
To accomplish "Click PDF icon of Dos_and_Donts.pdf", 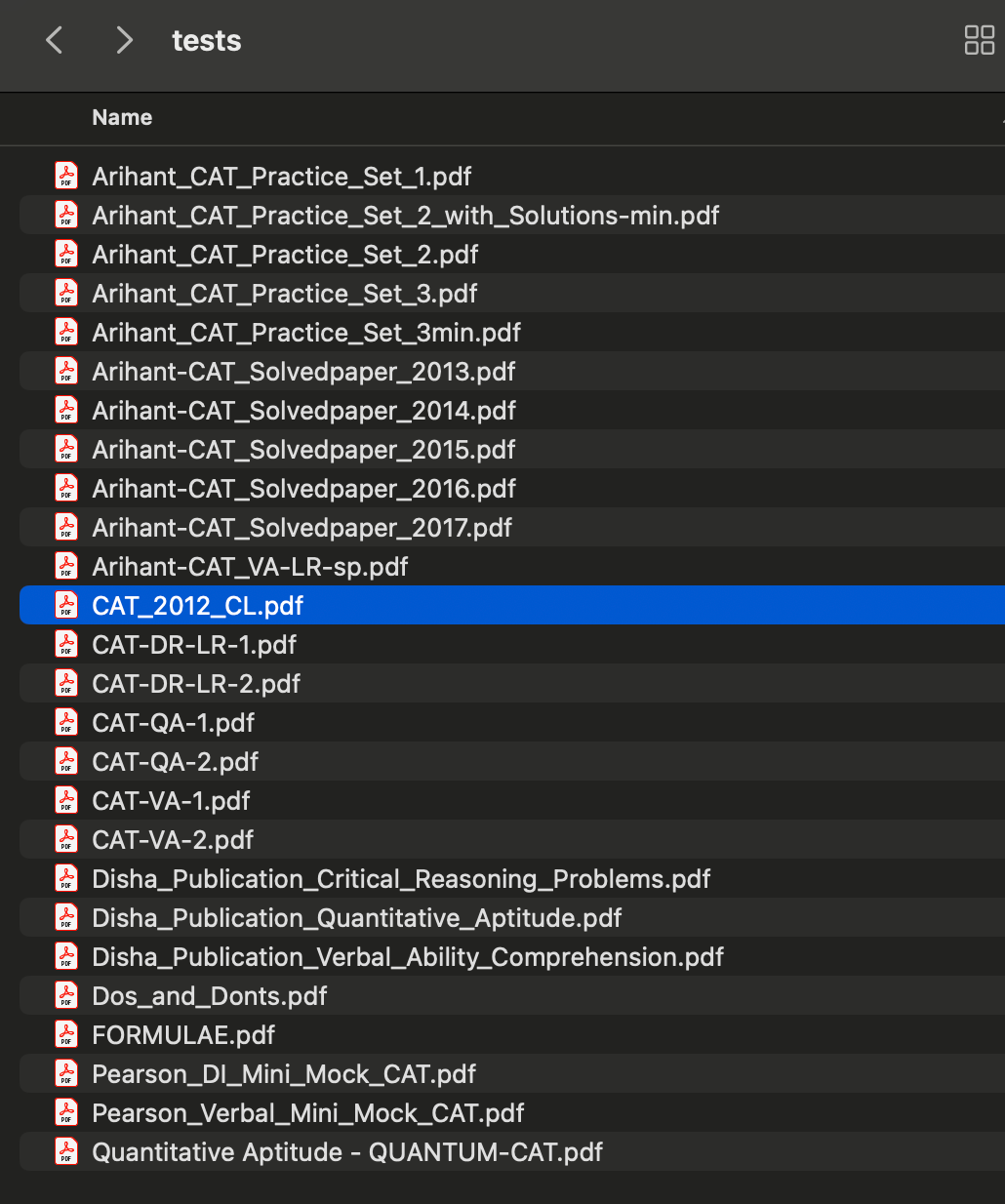I will click(66, 995).
